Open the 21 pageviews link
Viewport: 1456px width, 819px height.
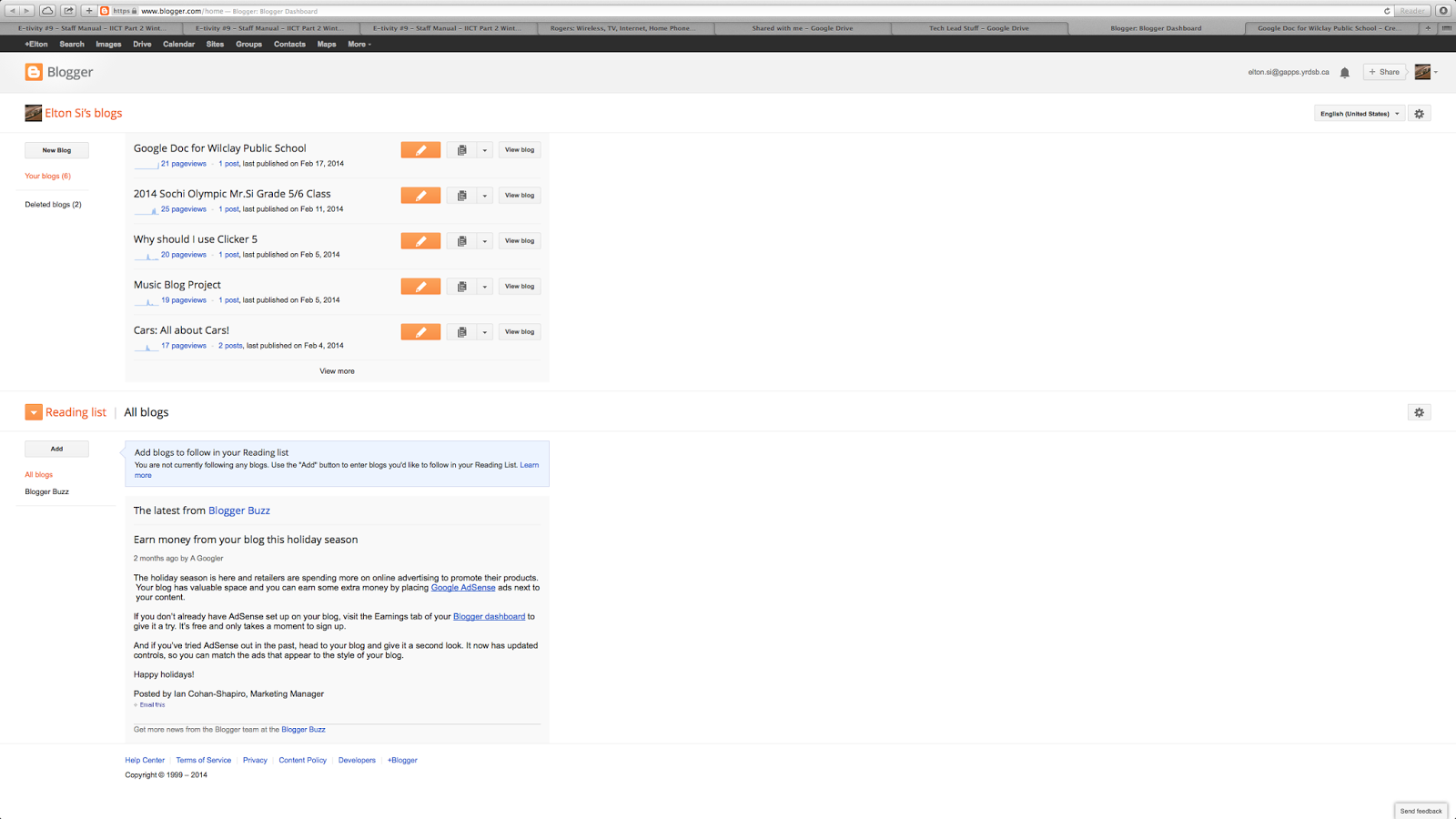tap(183, 164)
